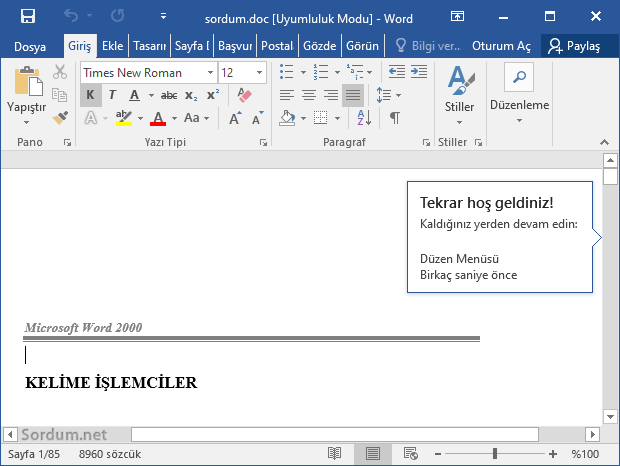Undo the last action
The image size is (620, 466).
(71, 16)
